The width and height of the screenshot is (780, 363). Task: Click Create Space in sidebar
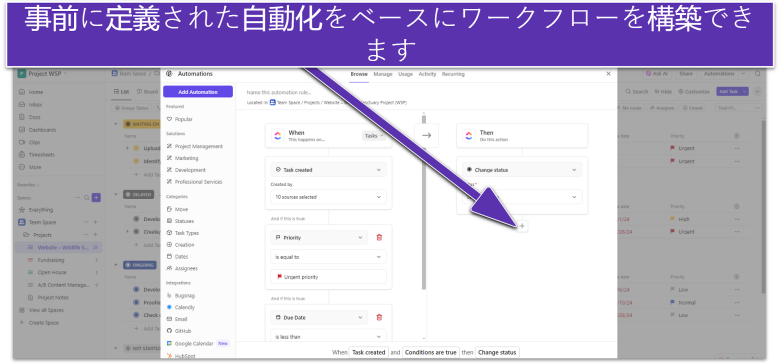click(39, 323)
